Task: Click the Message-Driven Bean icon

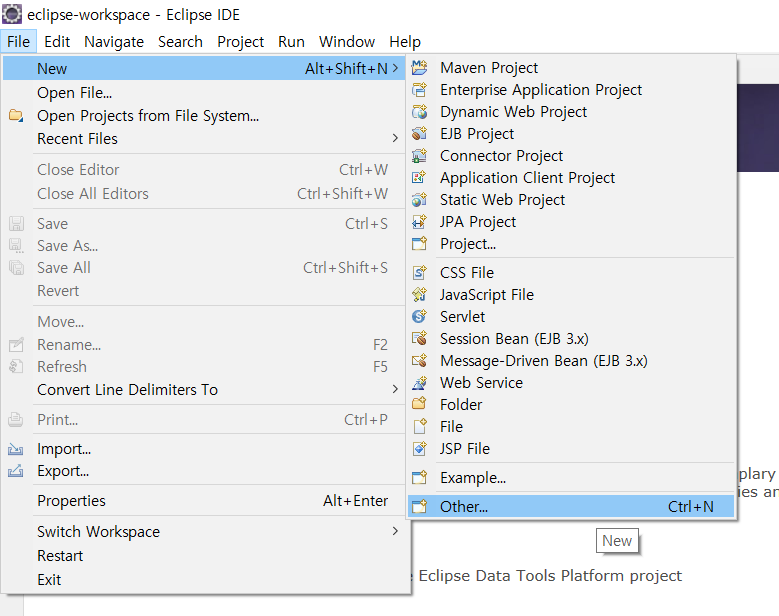Action: pyautogui.click(x=419, y=361)
